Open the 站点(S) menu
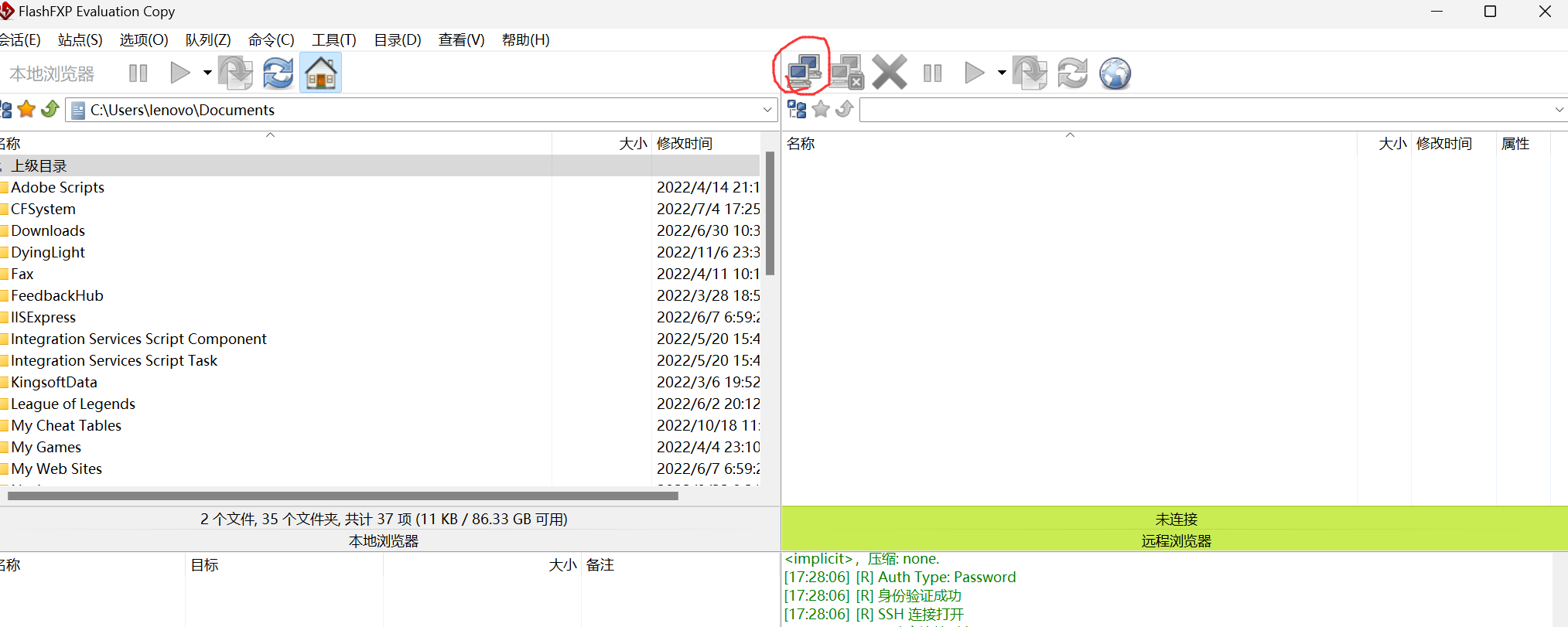The height and width of the screenshot is (627, 1568). pos(80,40)
